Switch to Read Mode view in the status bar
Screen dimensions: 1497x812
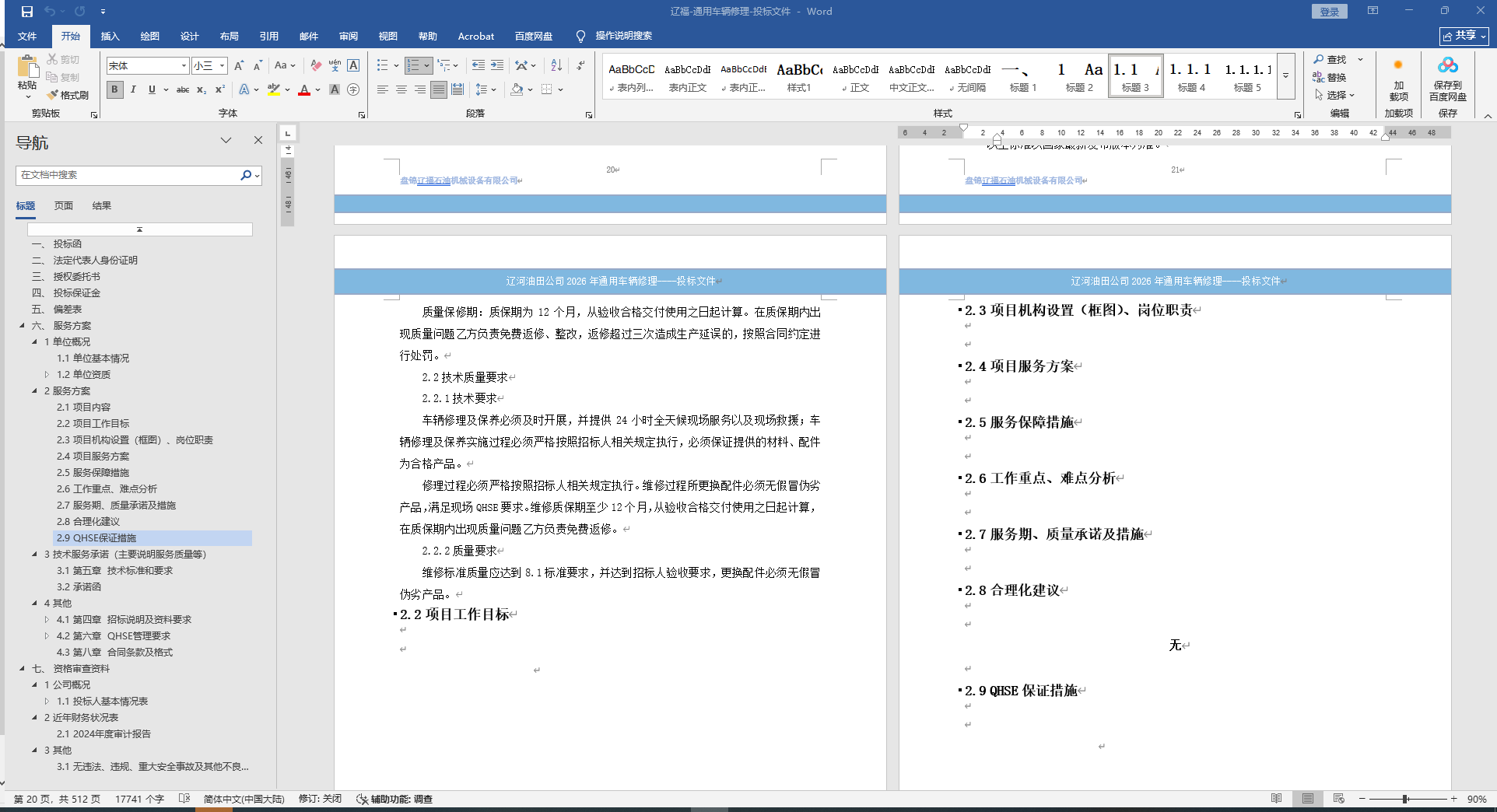[x=1277, y=799]
